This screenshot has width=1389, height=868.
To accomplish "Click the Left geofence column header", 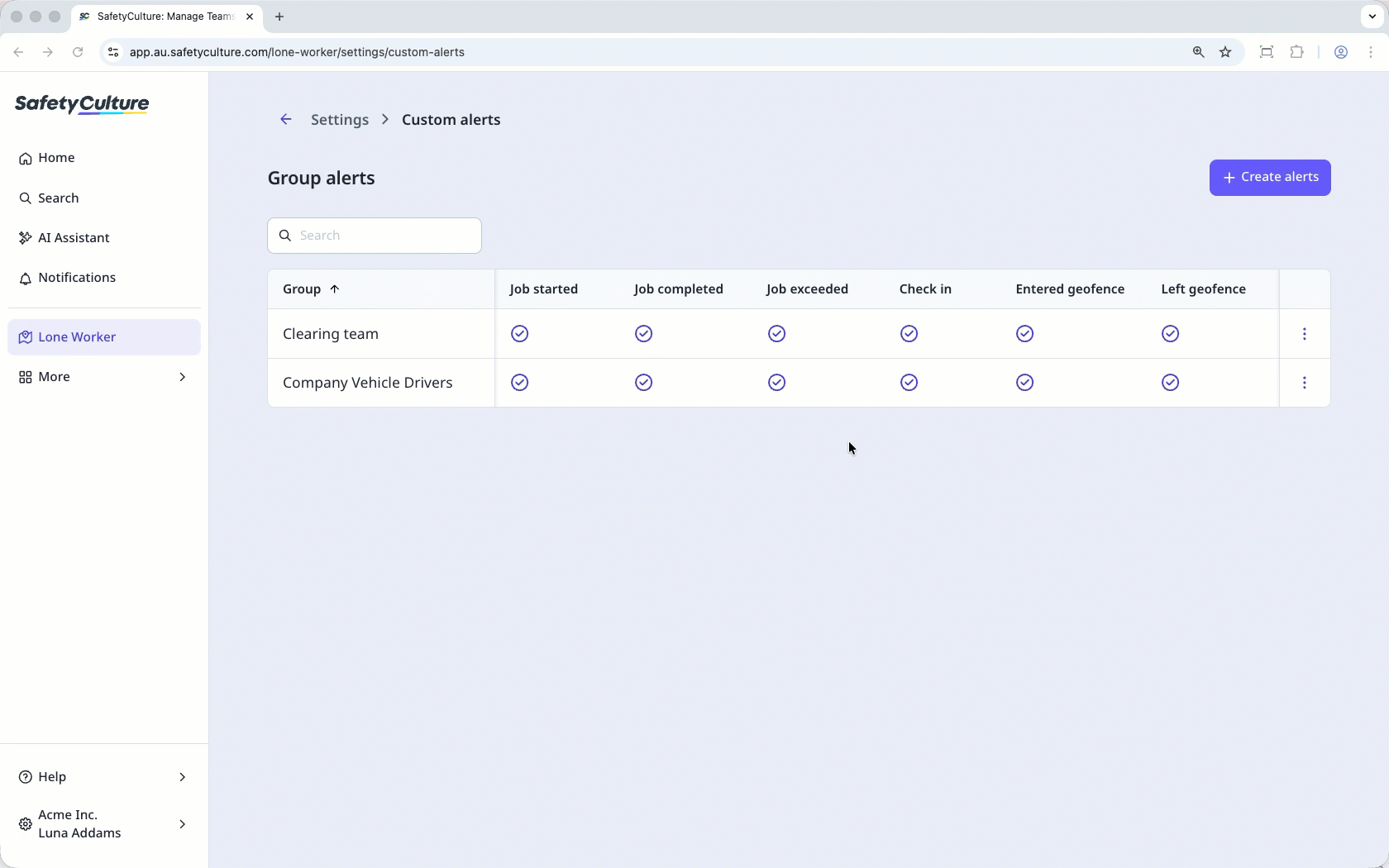I will point(1204,289).
